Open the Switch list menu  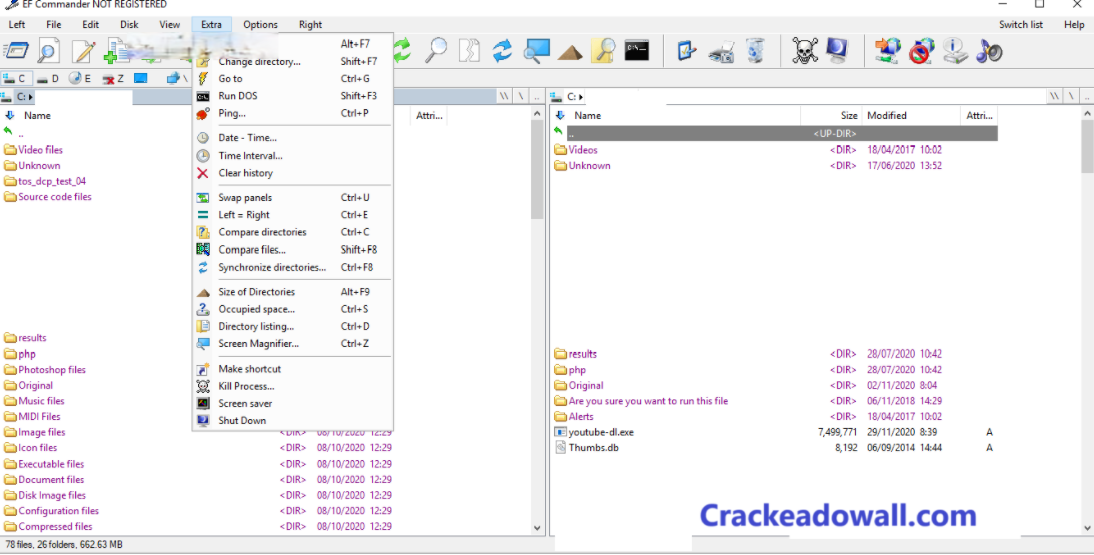1021,24
